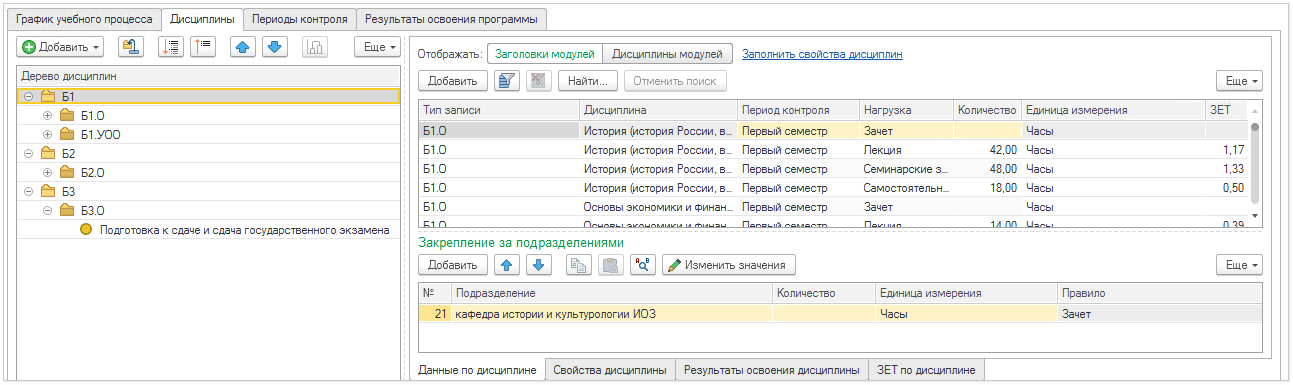
Task: Click the greyed chart icon in tree toolbar
Action: point(316,47)
